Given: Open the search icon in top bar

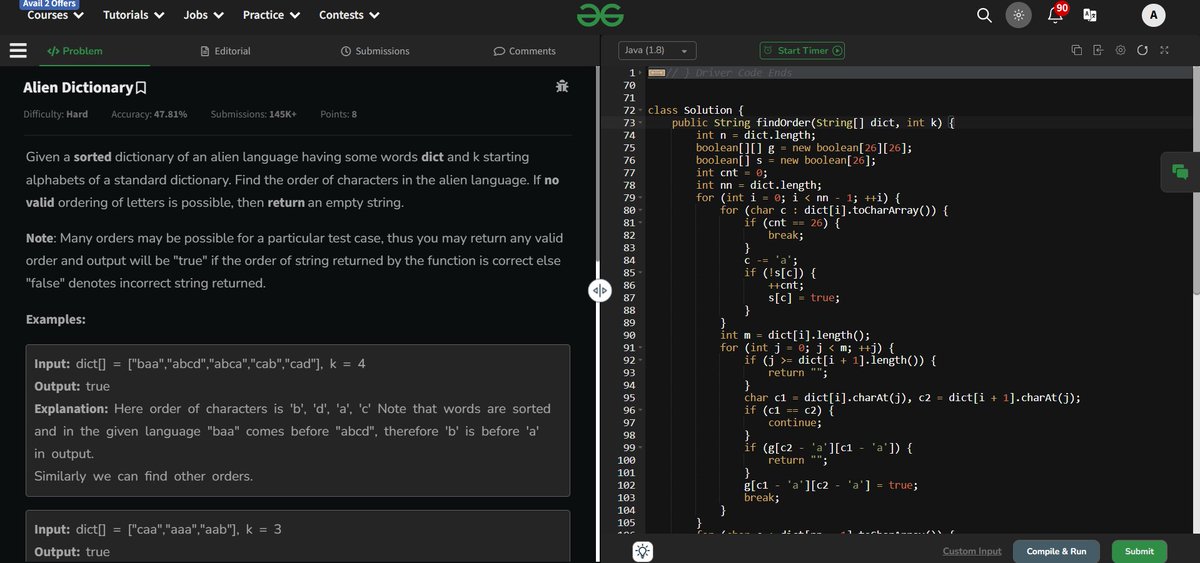Looking at the screenshot, I should [984, 15].
